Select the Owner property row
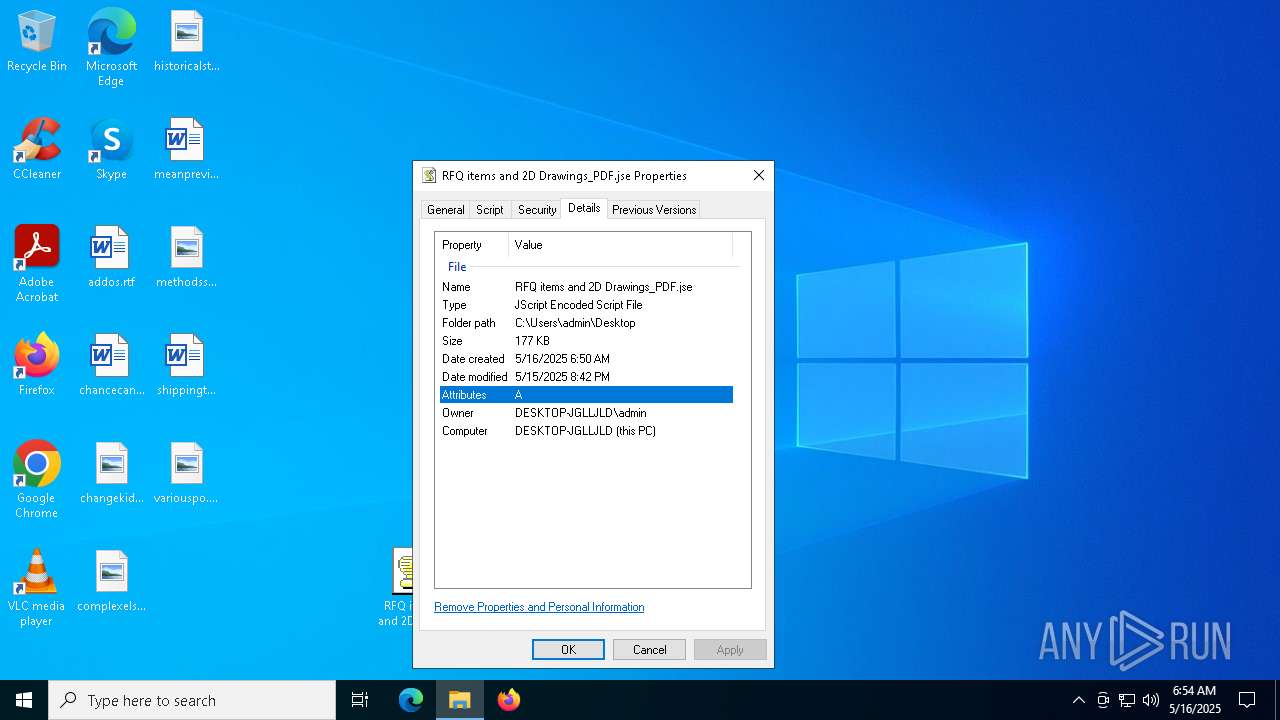 [586, 413]
